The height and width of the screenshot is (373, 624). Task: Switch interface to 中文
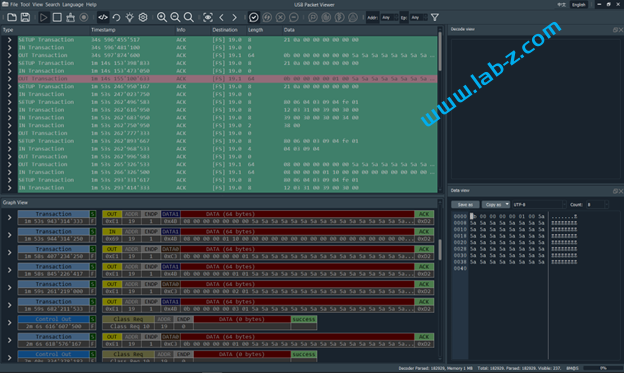(561, 5)
